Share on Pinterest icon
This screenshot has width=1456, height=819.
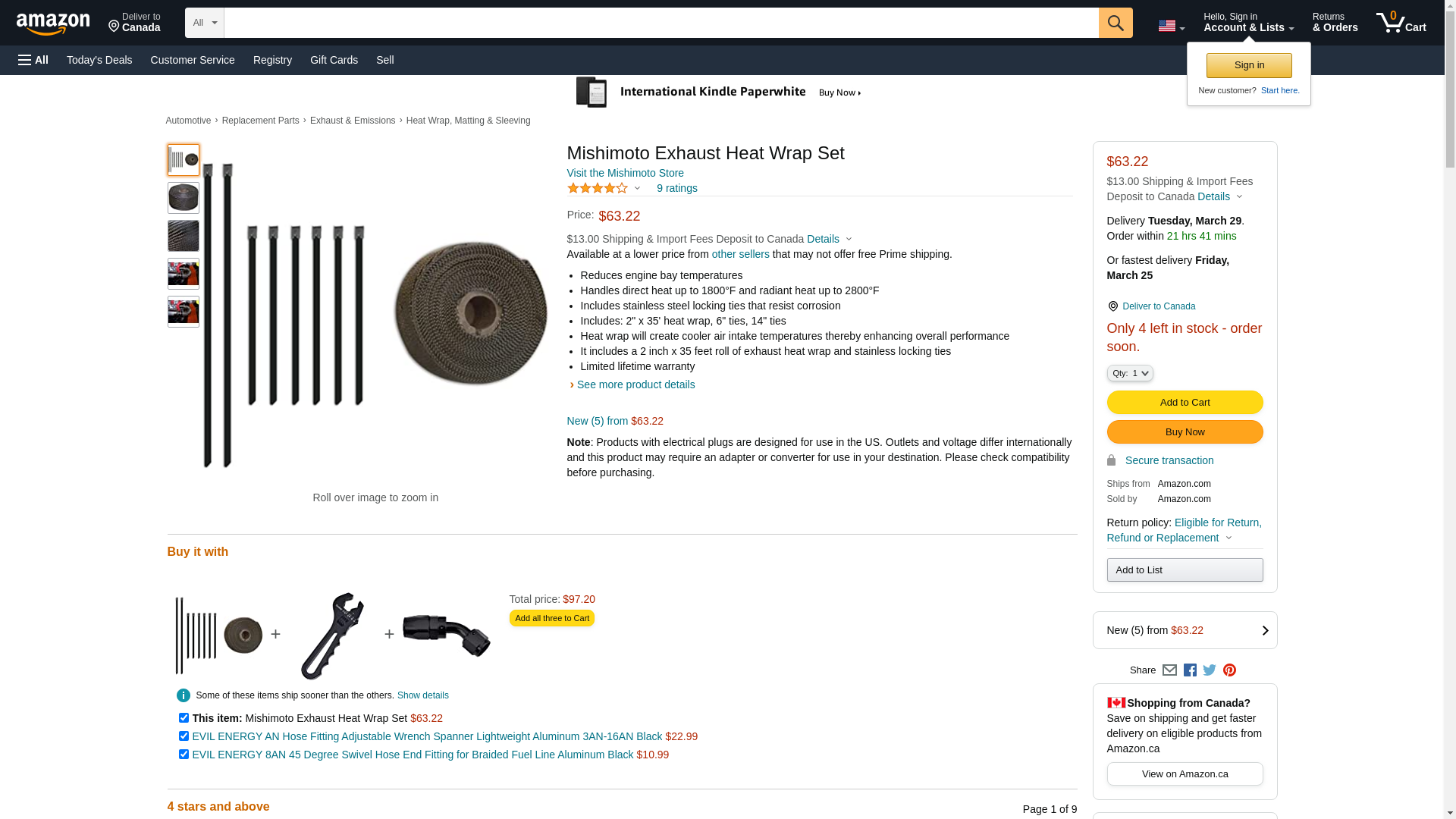(1229, 670)
